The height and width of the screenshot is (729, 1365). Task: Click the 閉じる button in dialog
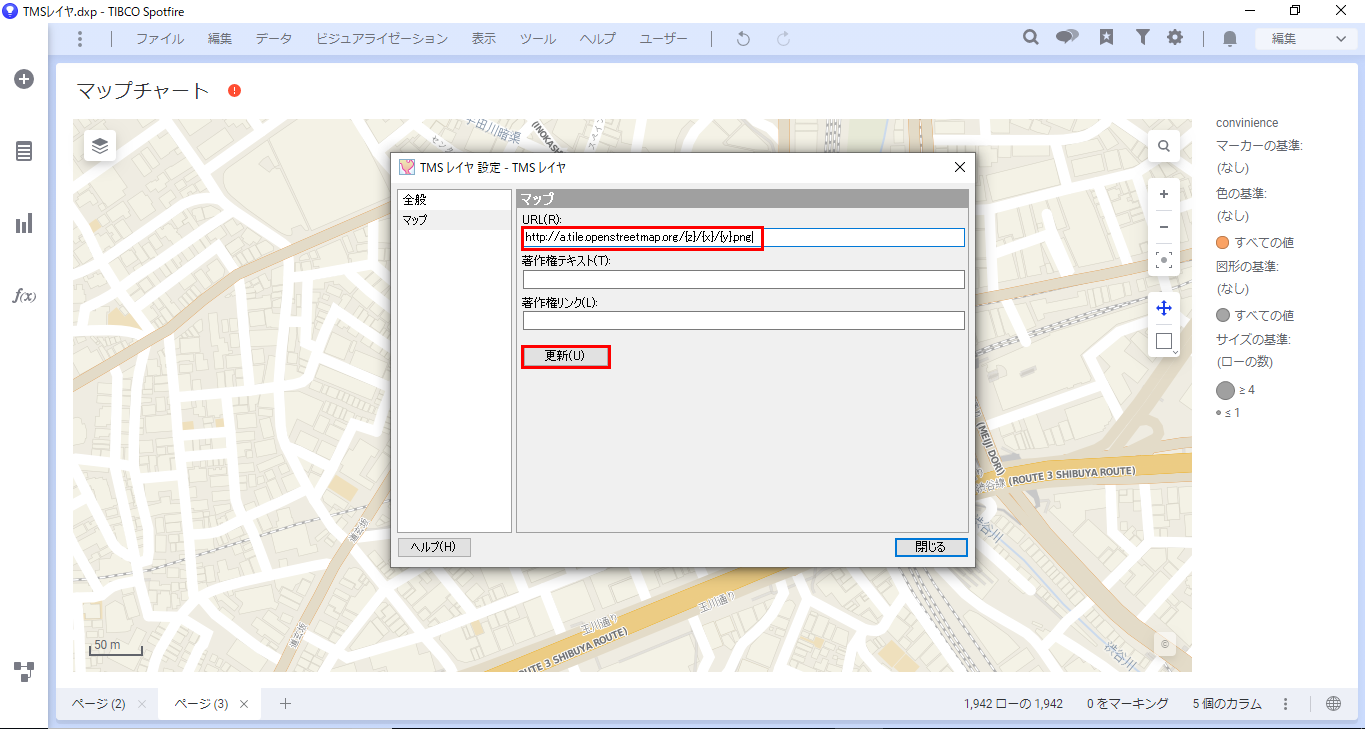(x=931, y=547)
